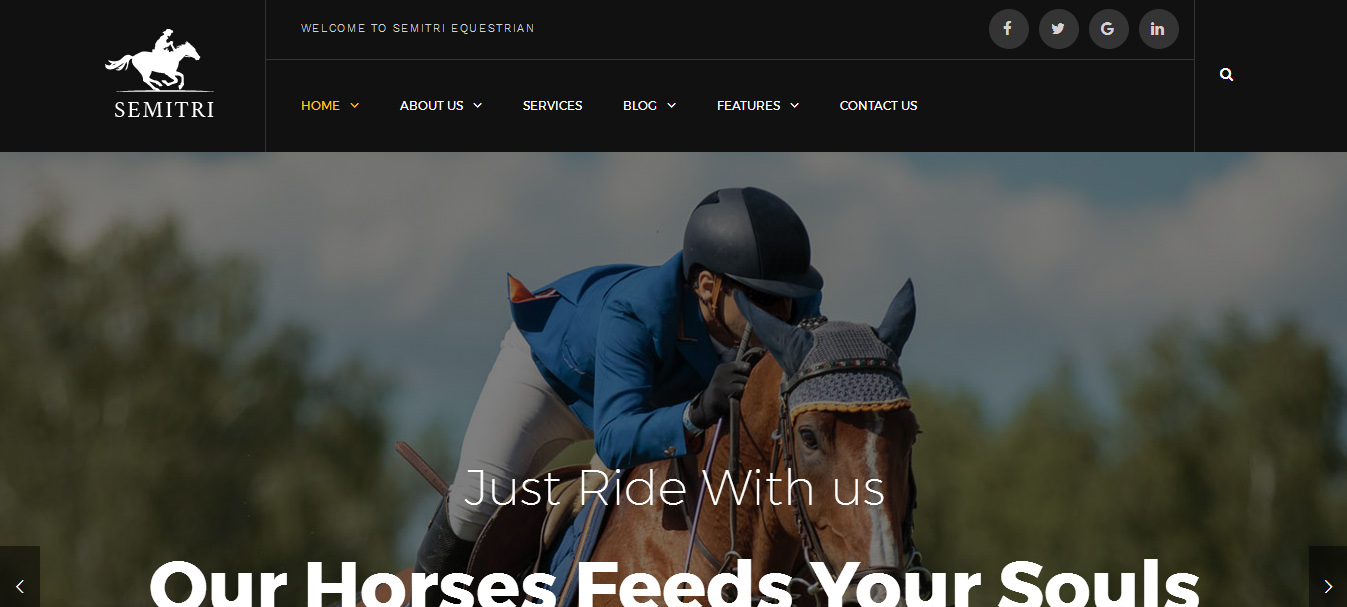The height and width of the screenshot is (607, 1347).
Task: Click the Features navigation link
Action: 748,105
